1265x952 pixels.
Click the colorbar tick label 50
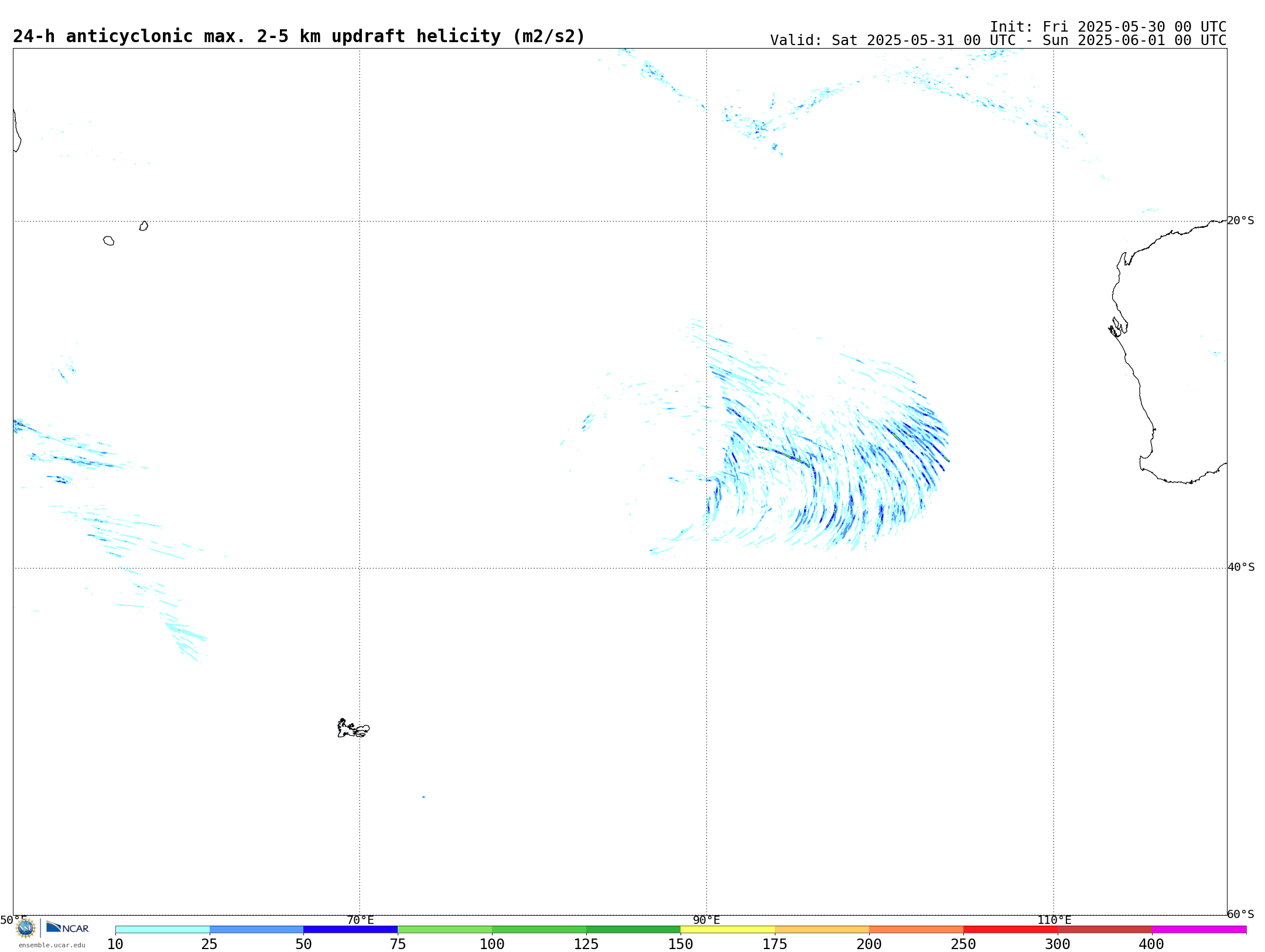pyautogui.click(x=303, y=944)
